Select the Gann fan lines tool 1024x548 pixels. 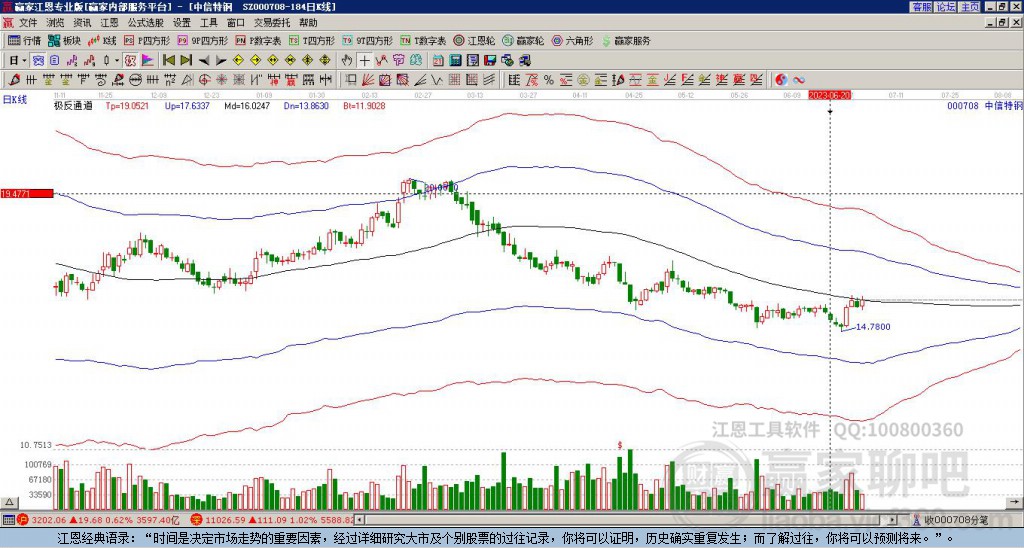coord(368,80)
